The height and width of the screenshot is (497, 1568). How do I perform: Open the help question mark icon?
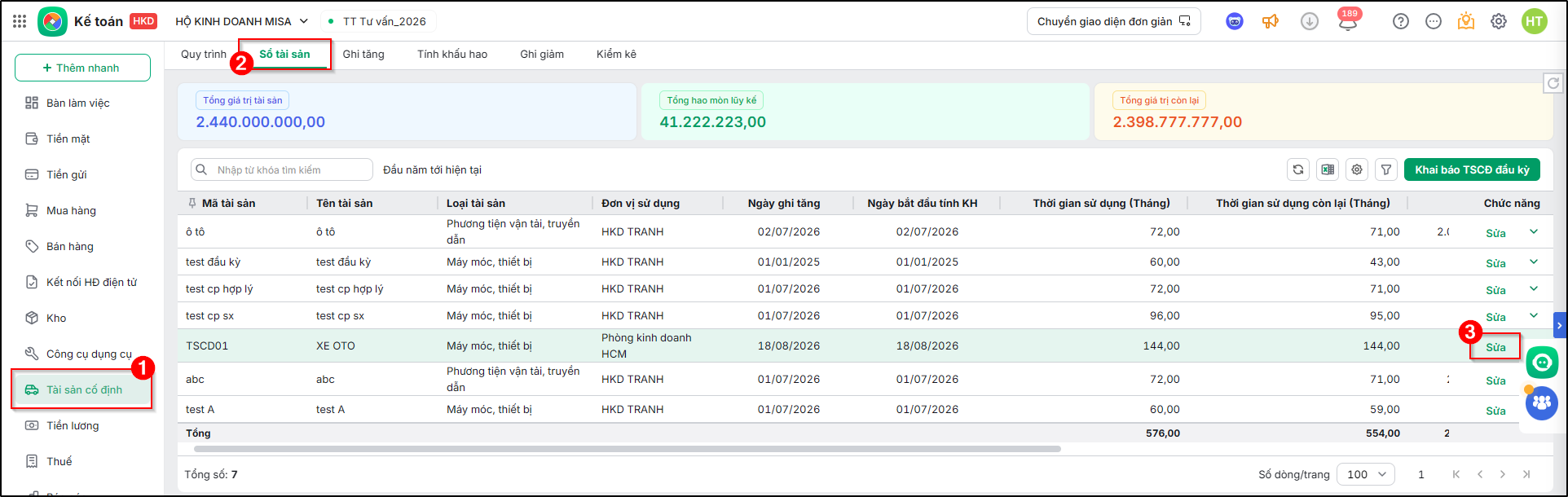click(x=1400, y=21)
